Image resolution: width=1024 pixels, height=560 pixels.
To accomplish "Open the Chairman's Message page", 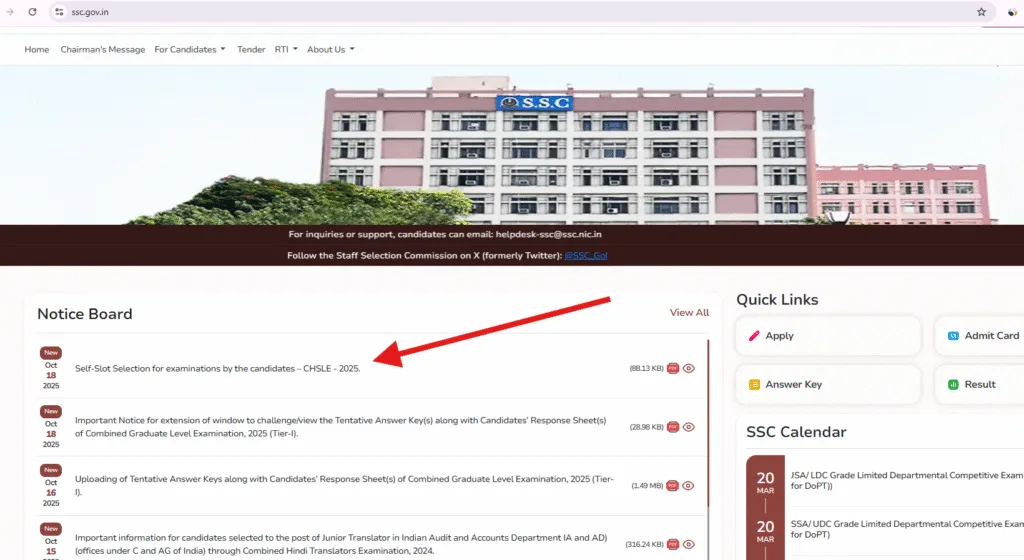I will tap(102, 49).
